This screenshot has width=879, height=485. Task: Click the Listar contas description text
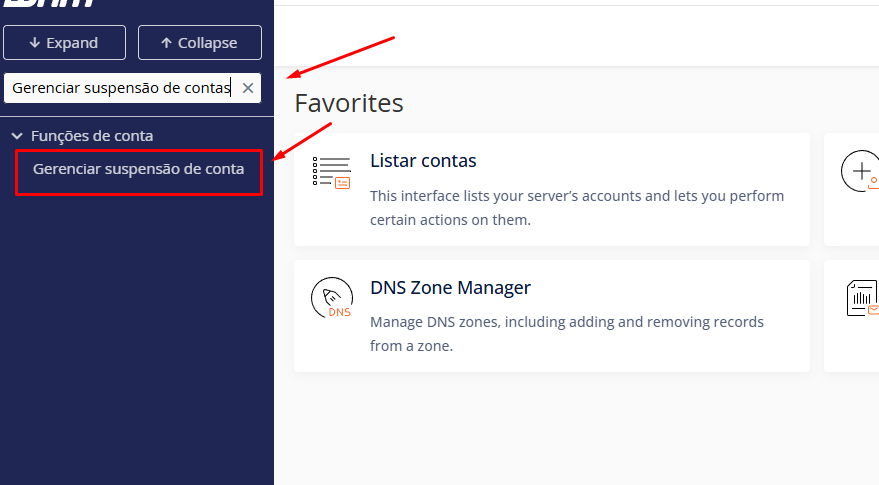pos(577,208)
